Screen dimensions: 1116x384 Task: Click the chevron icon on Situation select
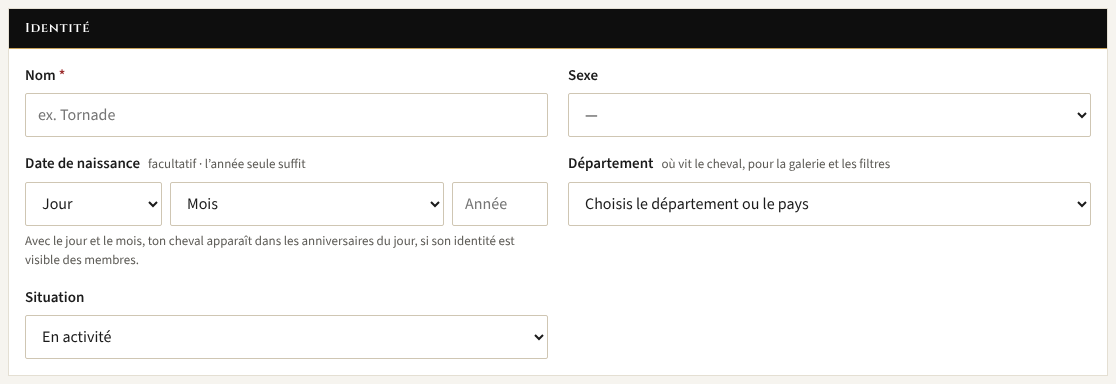pos(538,337)
